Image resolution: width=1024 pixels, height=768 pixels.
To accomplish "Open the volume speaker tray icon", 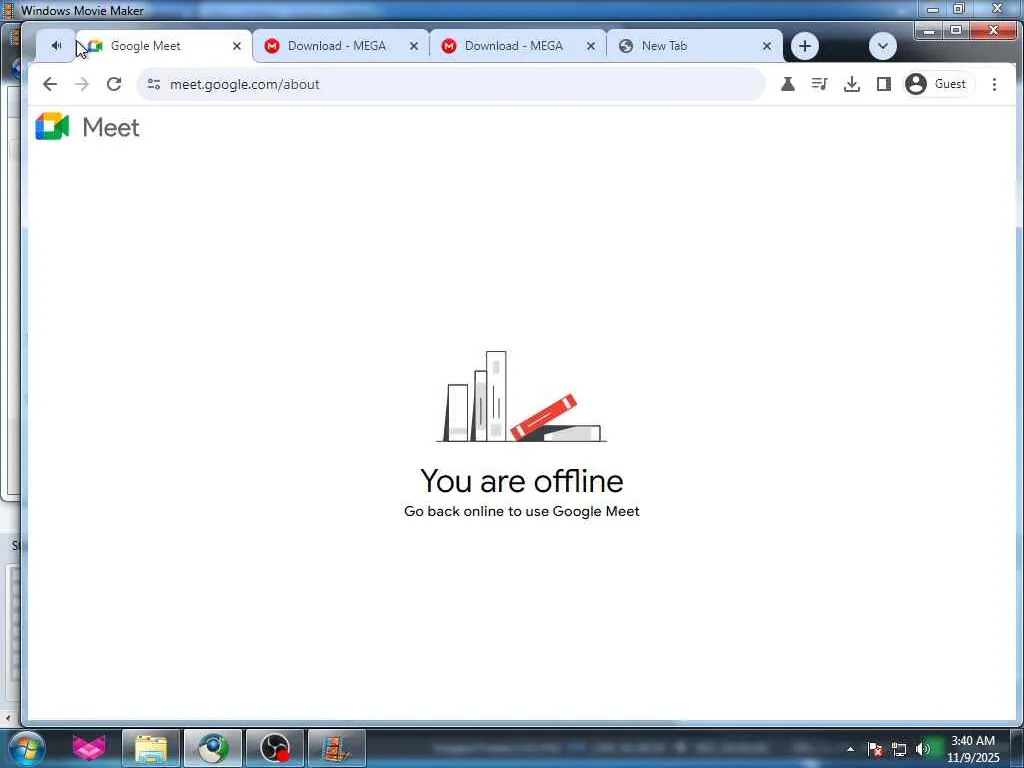I will pyautogui.click(x=923, y=749).
